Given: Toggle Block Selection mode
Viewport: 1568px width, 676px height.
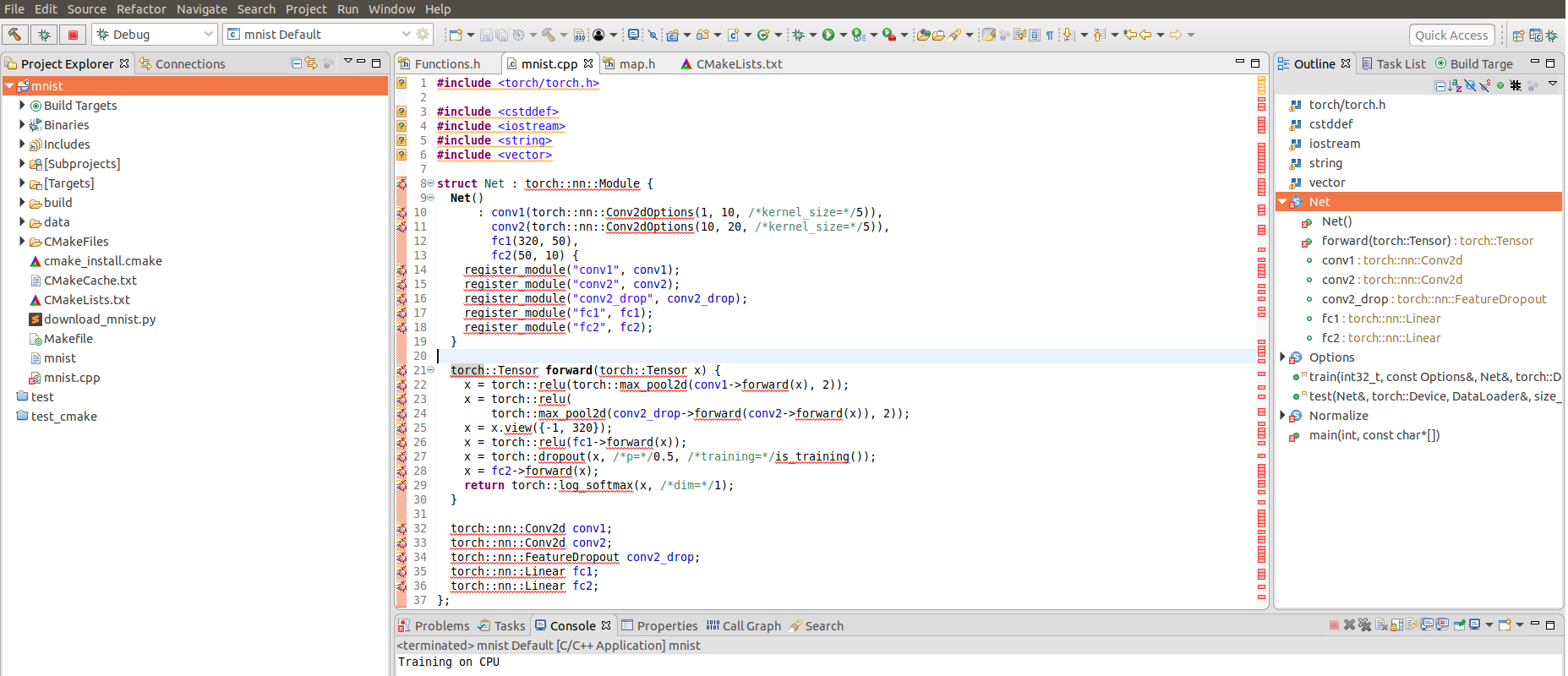Looking at the screenshot, I should point(1035,35).
